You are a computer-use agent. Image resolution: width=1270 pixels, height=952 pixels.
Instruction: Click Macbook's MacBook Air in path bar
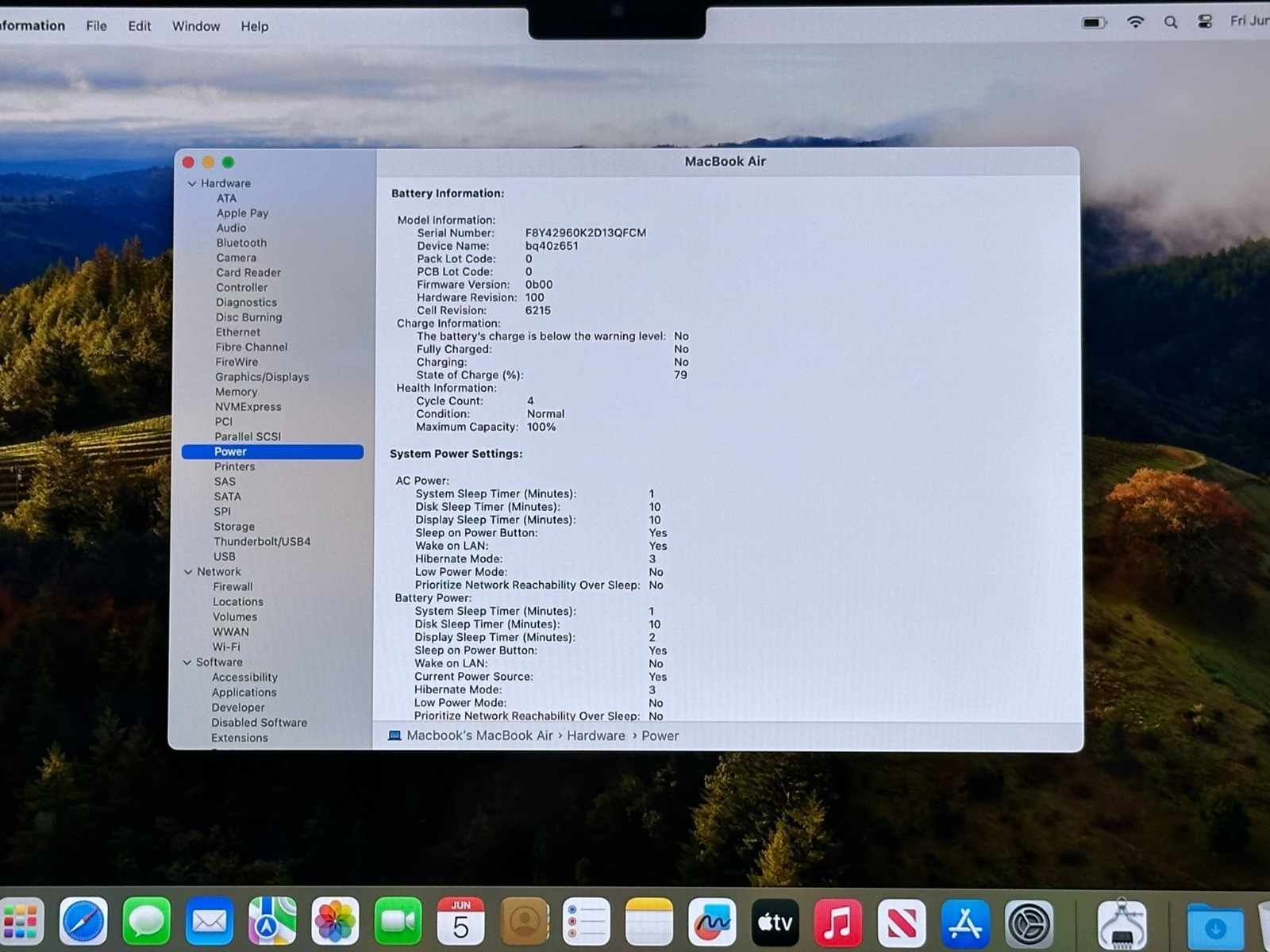[479, 735]
